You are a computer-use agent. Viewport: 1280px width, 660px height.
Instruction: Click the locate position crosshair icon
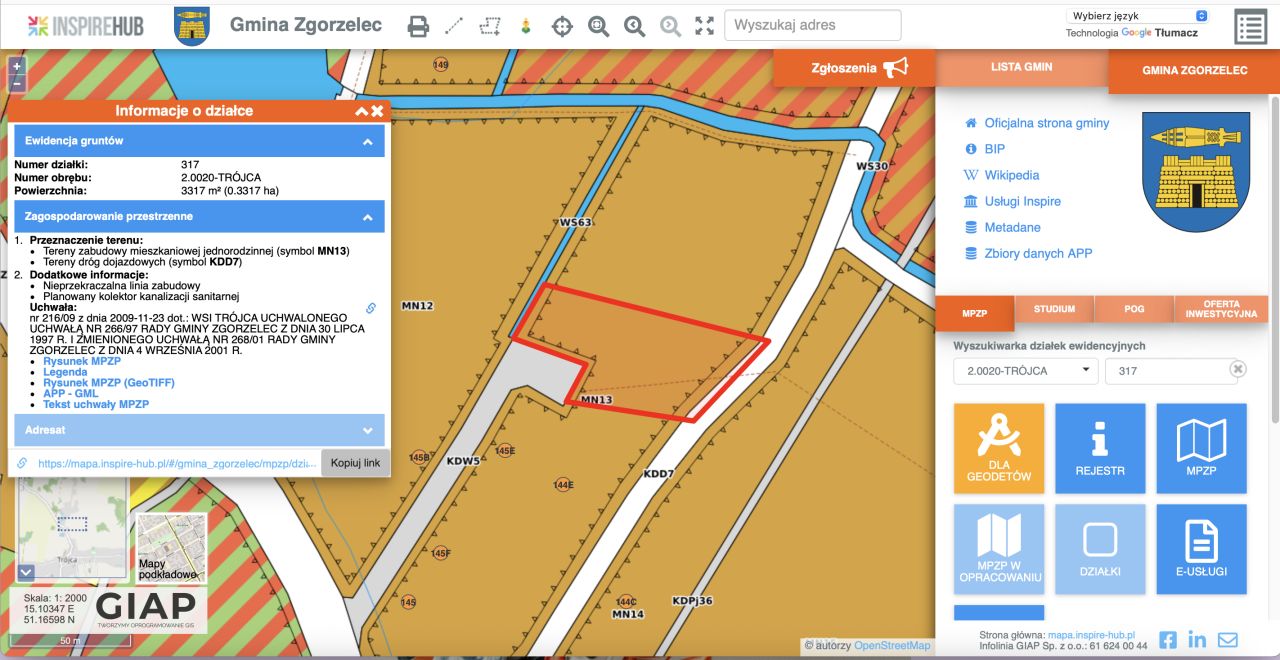(562, 26)
